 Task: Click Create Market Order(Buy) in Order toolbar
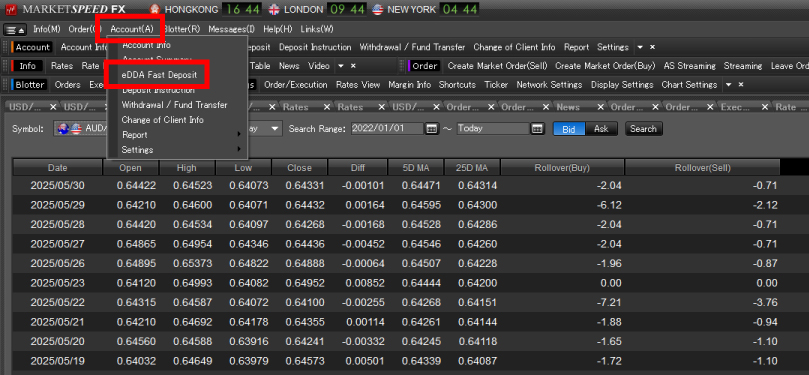tap(605, 66)
